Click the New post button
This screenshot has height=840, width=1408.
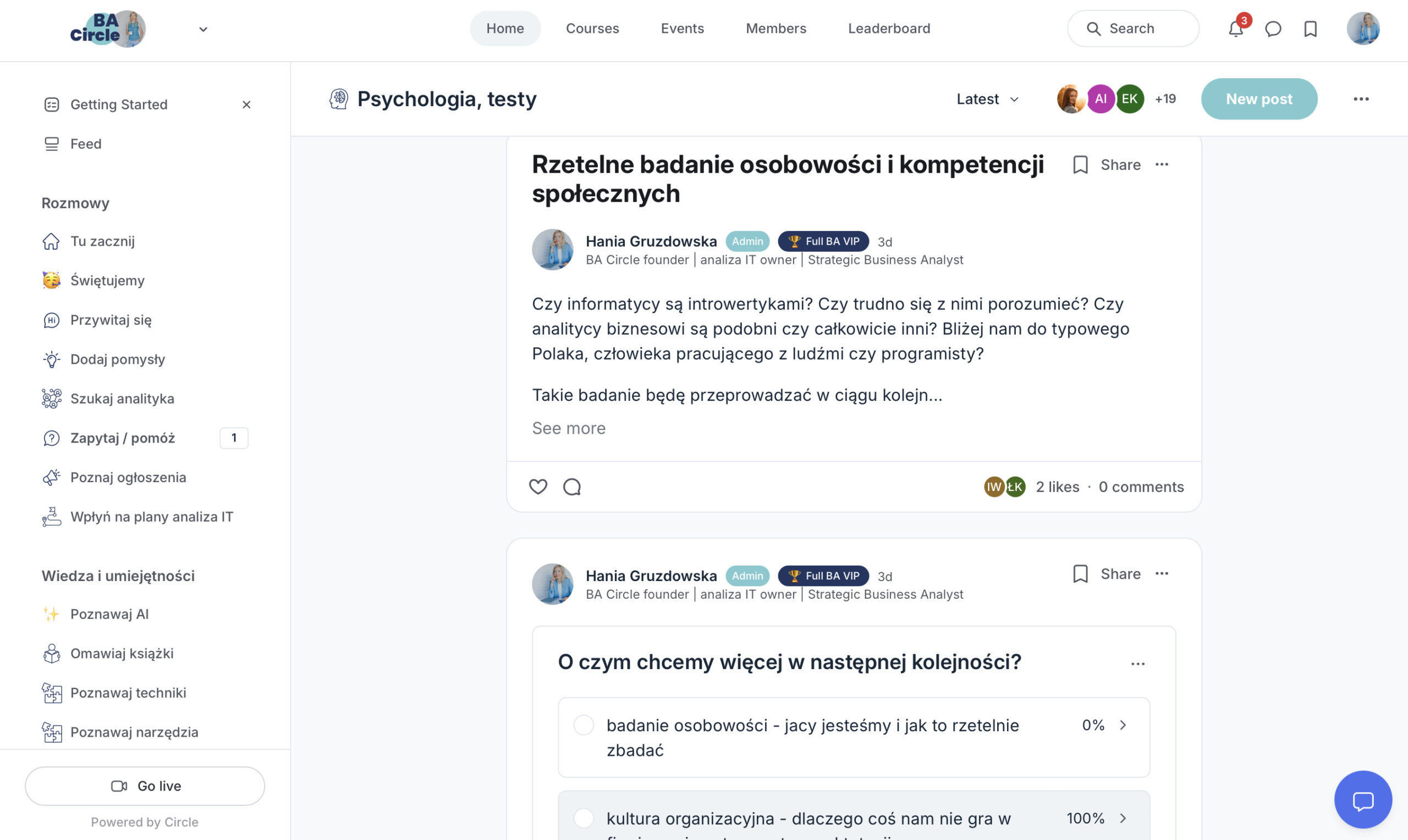coord(1258,99)
